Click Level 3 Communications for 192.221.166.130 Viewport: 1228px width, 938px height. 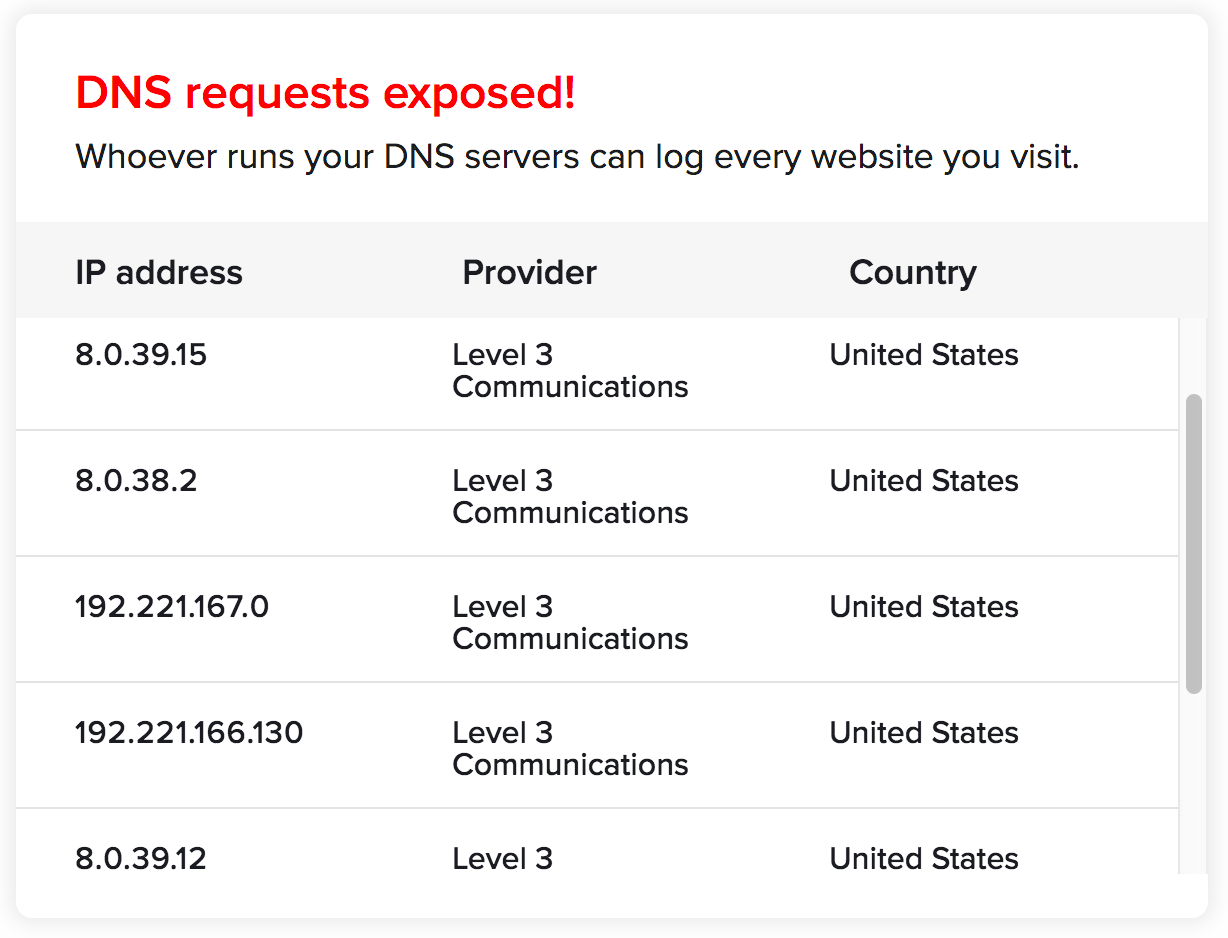(x=570, y=749)
